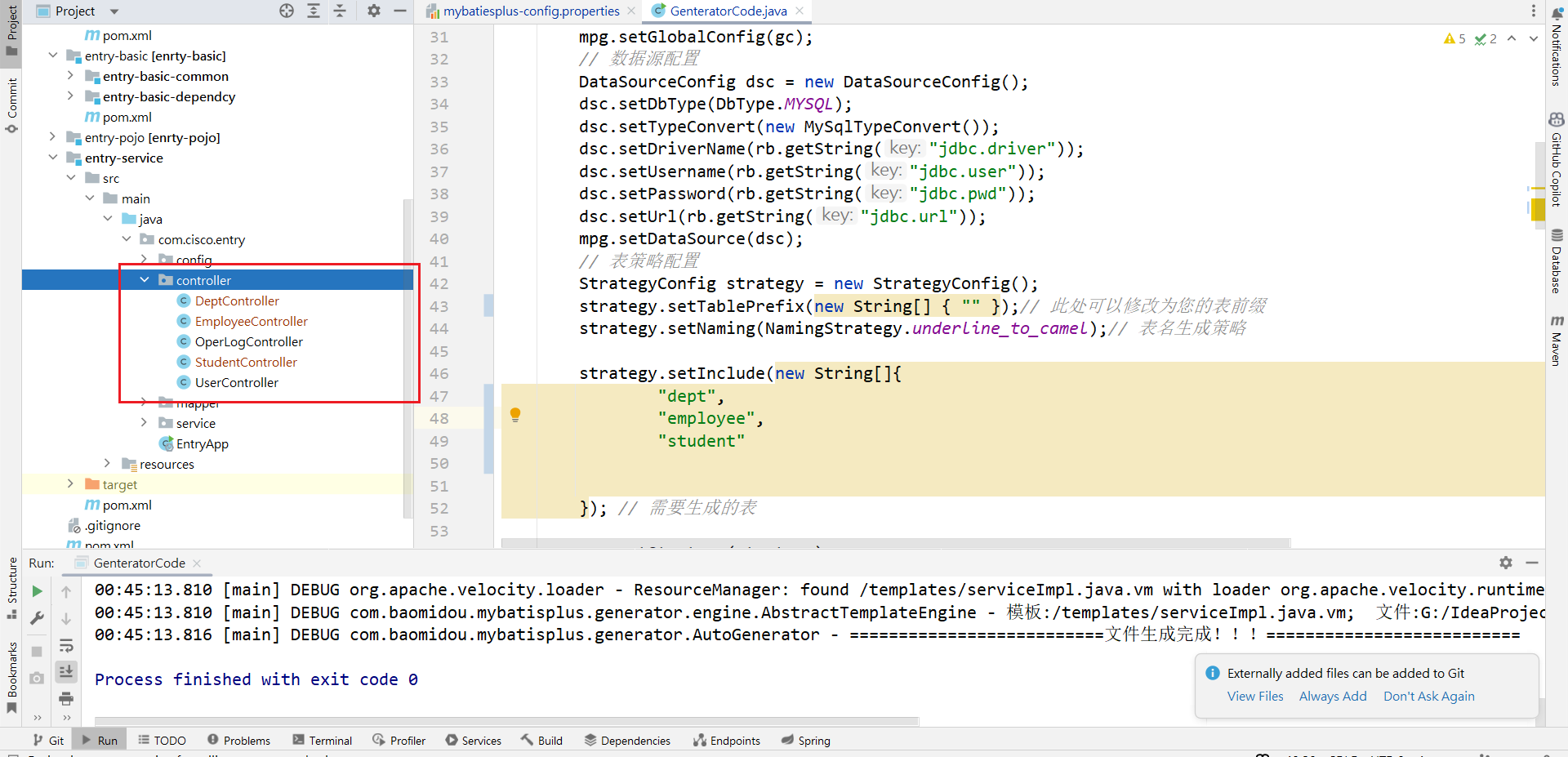Click Don't Ask Again in the notification
The image size is (1568, 757).
tap(1428, 696)
